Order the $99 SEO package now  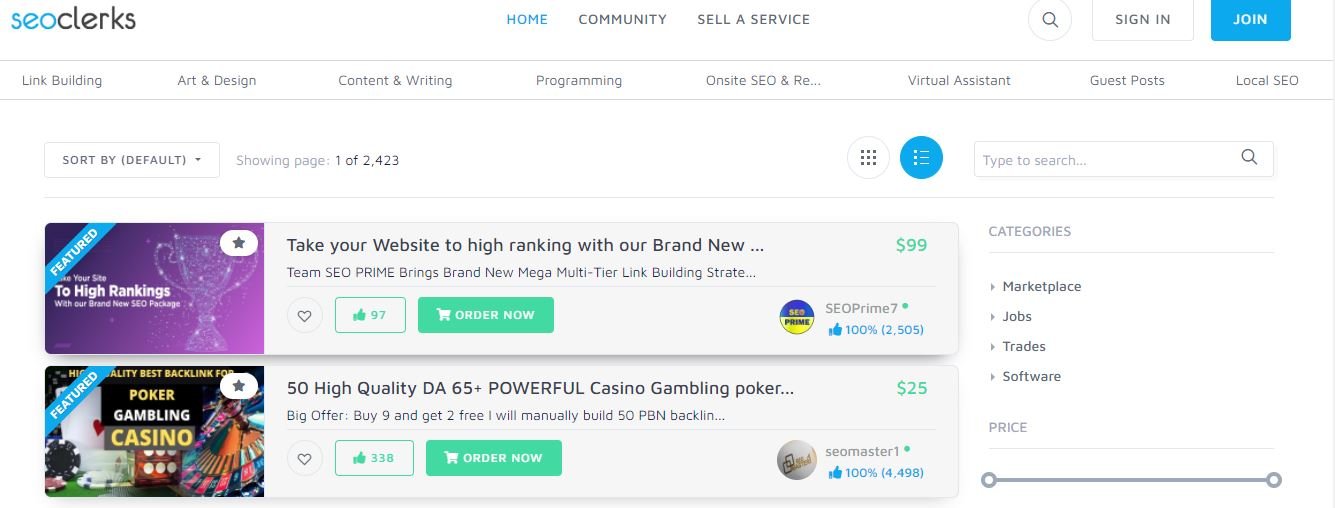pos(486,315)
